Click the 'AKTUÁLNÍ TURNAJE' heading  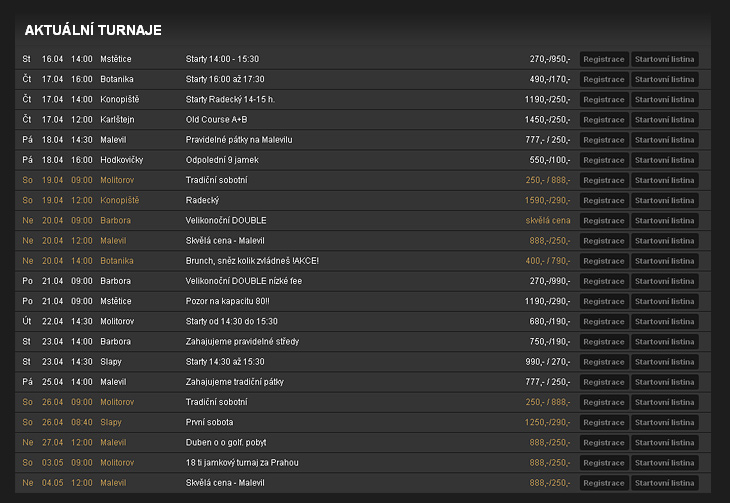93,30
